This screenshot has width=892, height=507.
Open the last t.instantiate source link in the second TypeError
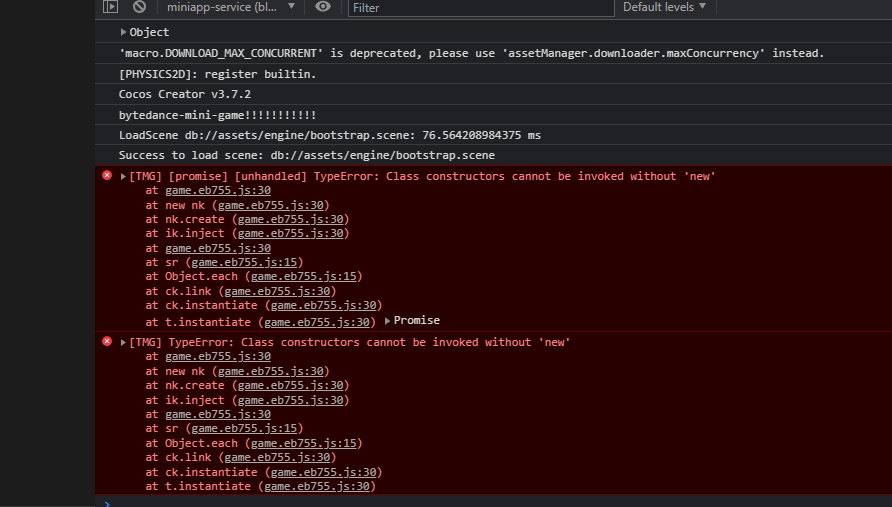coord(317,487)
